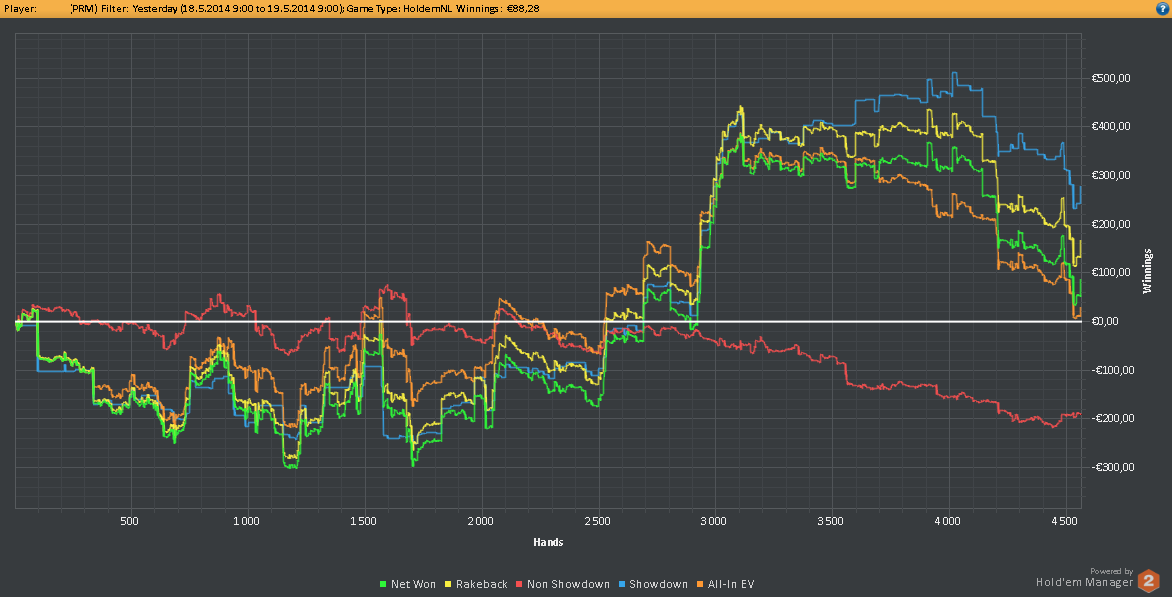Click the blue help icon in header
The width and height of the screenshot is (1172, 597).
click(1162, 8)
